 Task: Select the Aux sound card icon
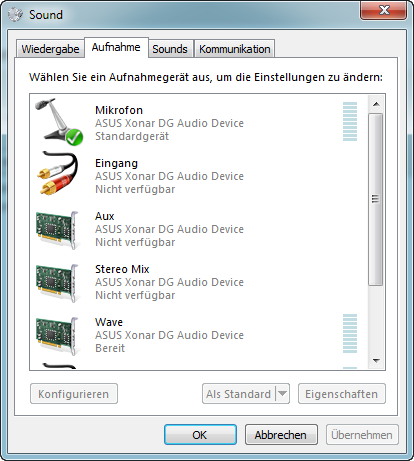tap(57, 230)
